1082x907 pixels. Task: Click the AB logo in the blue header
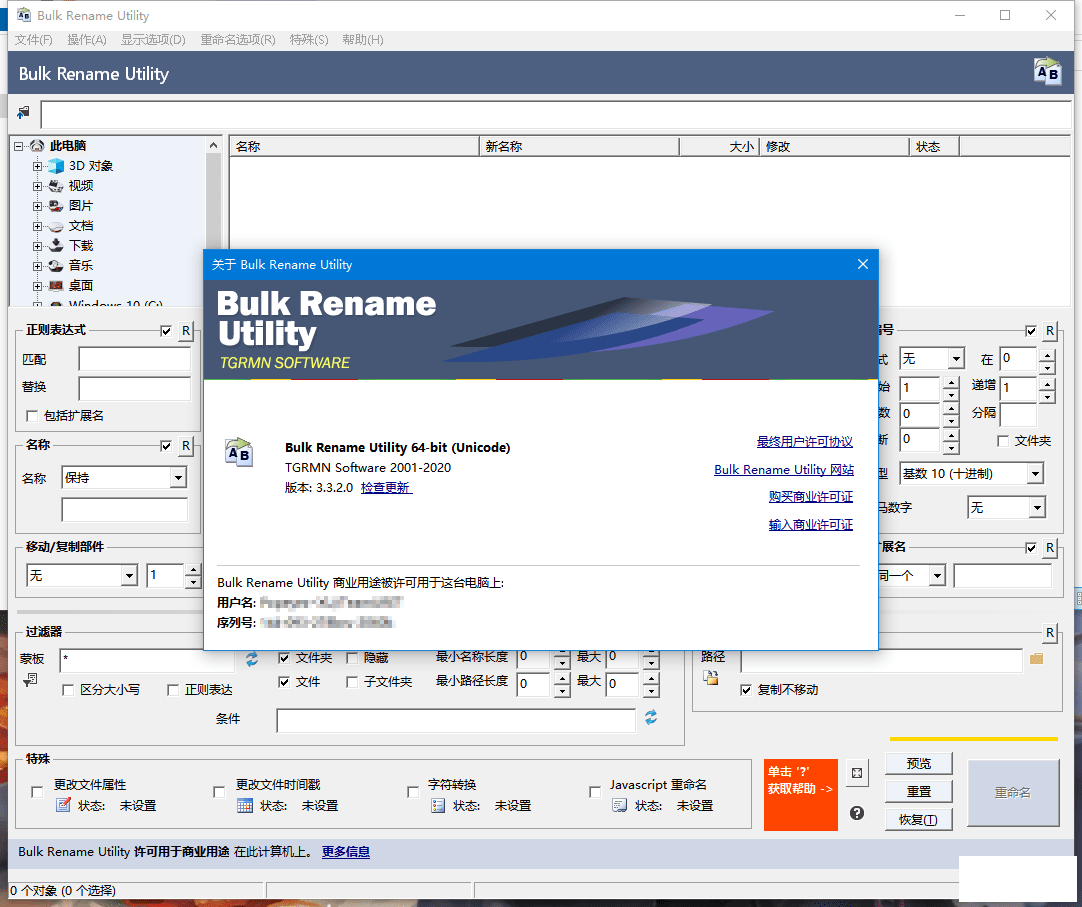1047,72
